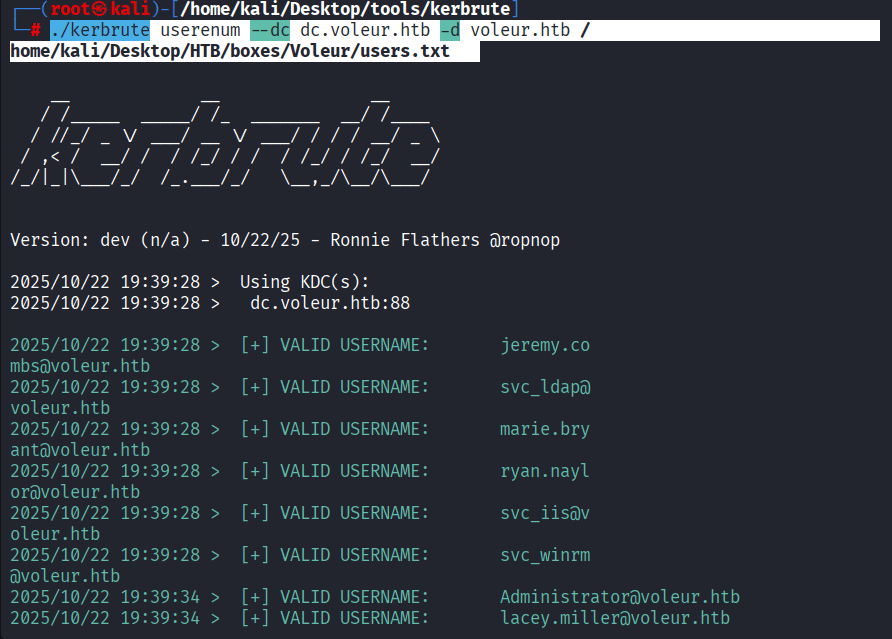
Task: Click the [+] marker on the lacey.miller line
Action: click(254, 618)
